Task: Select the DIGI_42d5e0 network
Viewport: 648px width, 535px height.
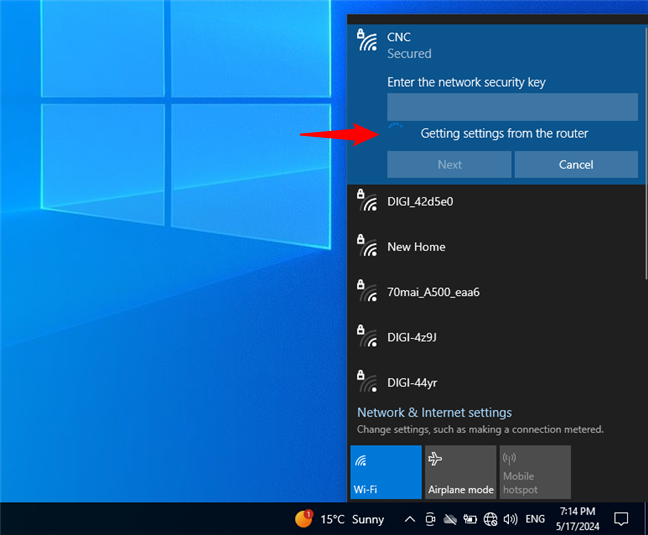Action: [x=496, y=202]
